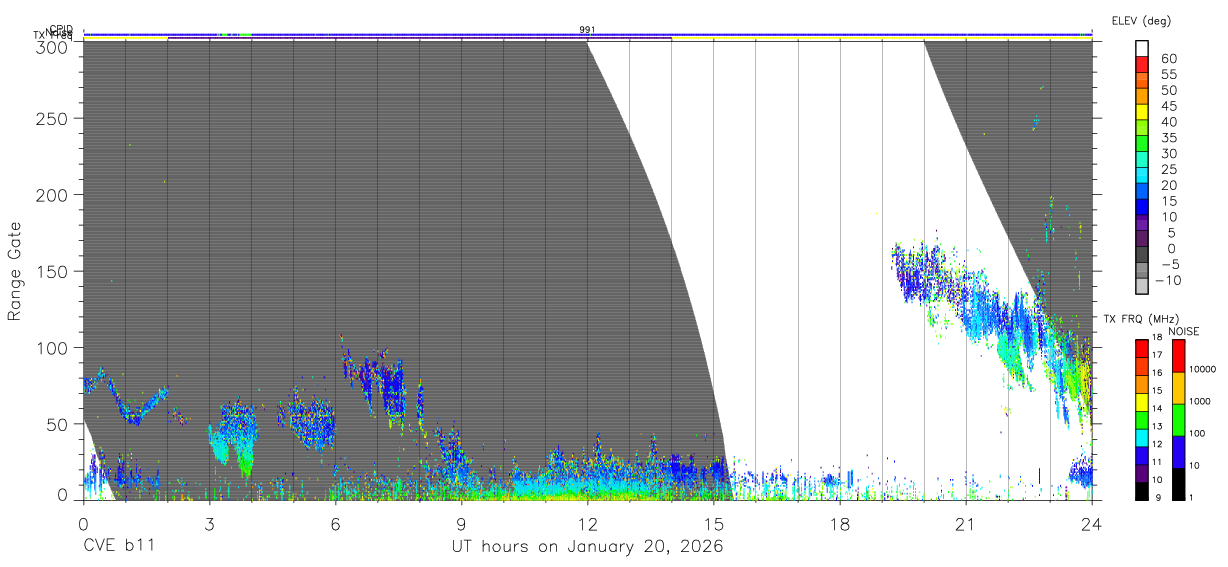Click the '30' label on ELEV scale
This screenshot has height=567, width=1228.
pyautogui.click(x=1168, y=153)
